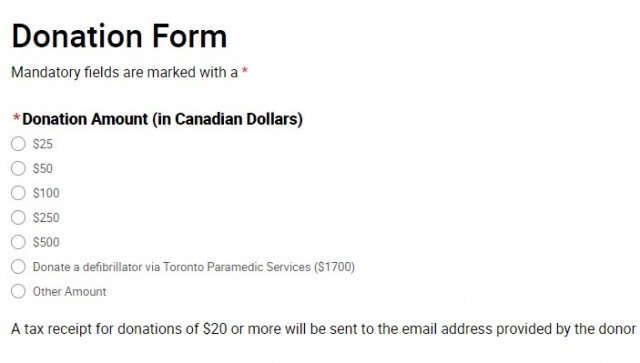Click the Donation Amount (in Canadian Dollars) heading

pyautogui.click(x=162, y=119)
